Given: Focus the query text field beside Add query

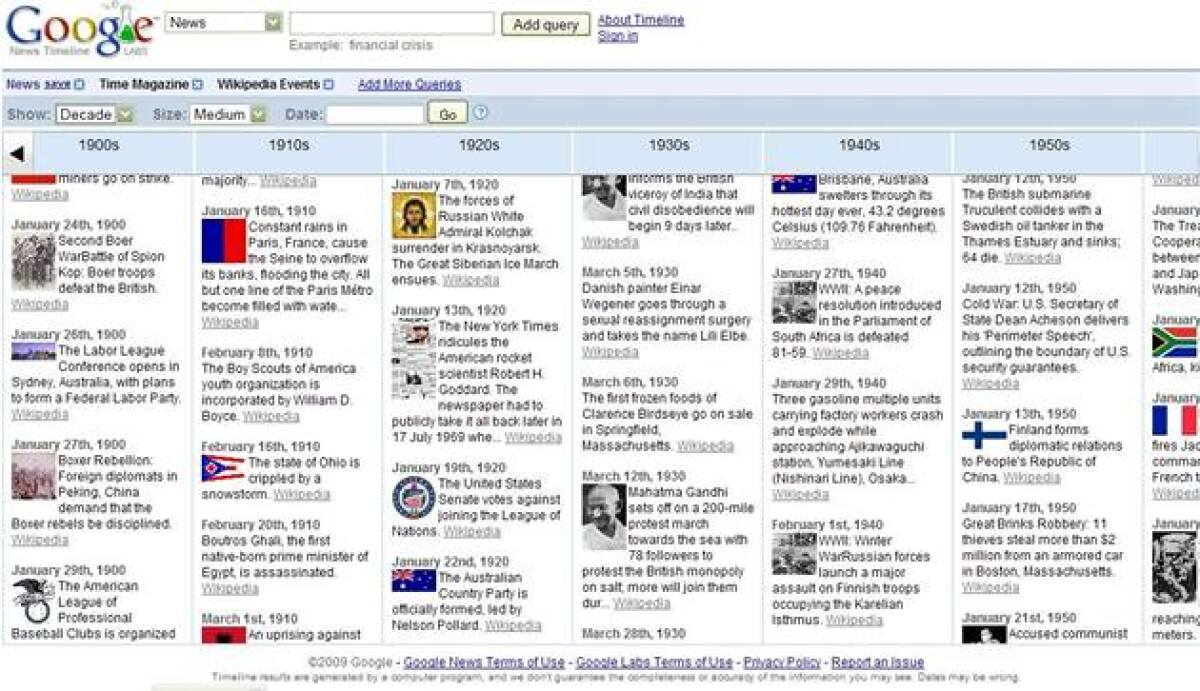Looking at the screenshot, I should click(x=391, y=23).
